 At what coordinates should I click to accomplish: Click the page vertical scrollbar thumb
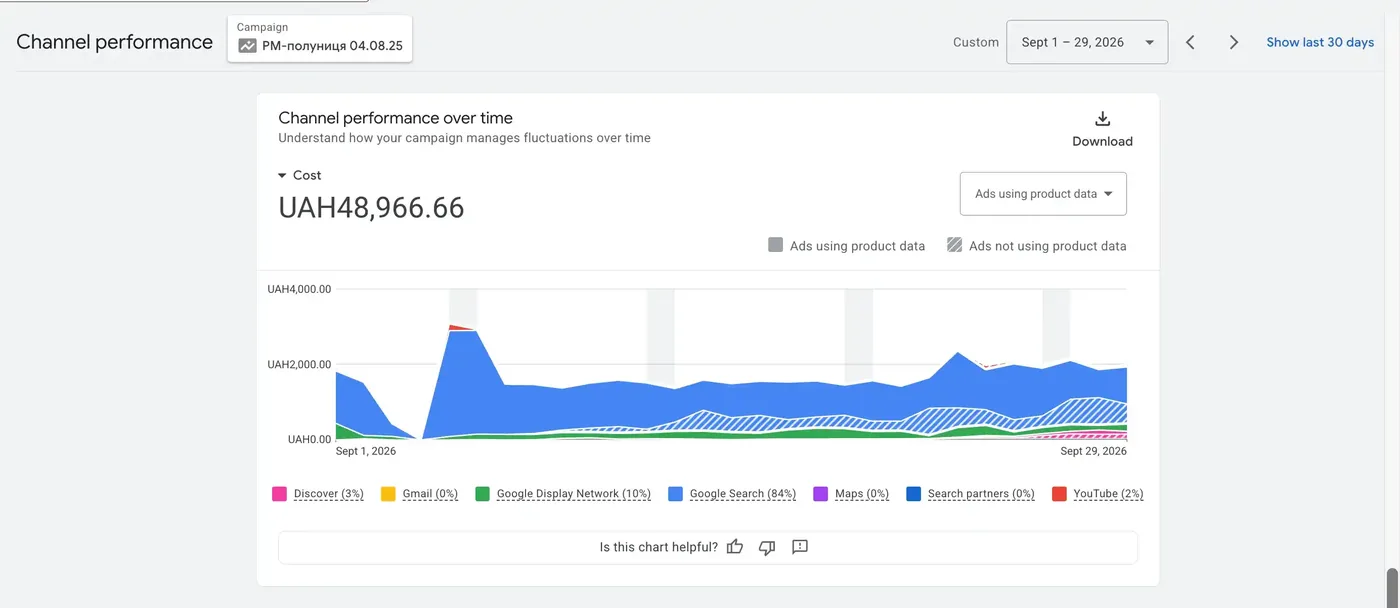[x=1392, y=586]
